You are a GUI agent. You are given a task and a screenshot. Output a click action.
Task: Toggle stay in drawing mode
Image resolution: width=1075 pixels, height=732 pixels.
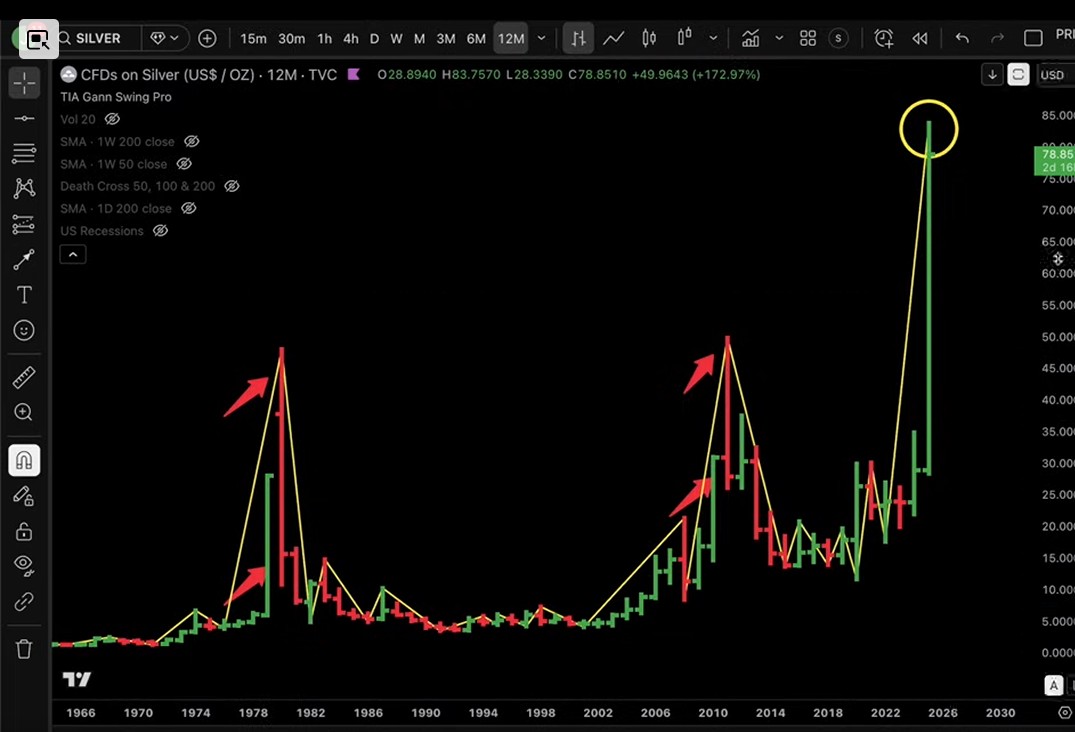[x=24, y=496]
